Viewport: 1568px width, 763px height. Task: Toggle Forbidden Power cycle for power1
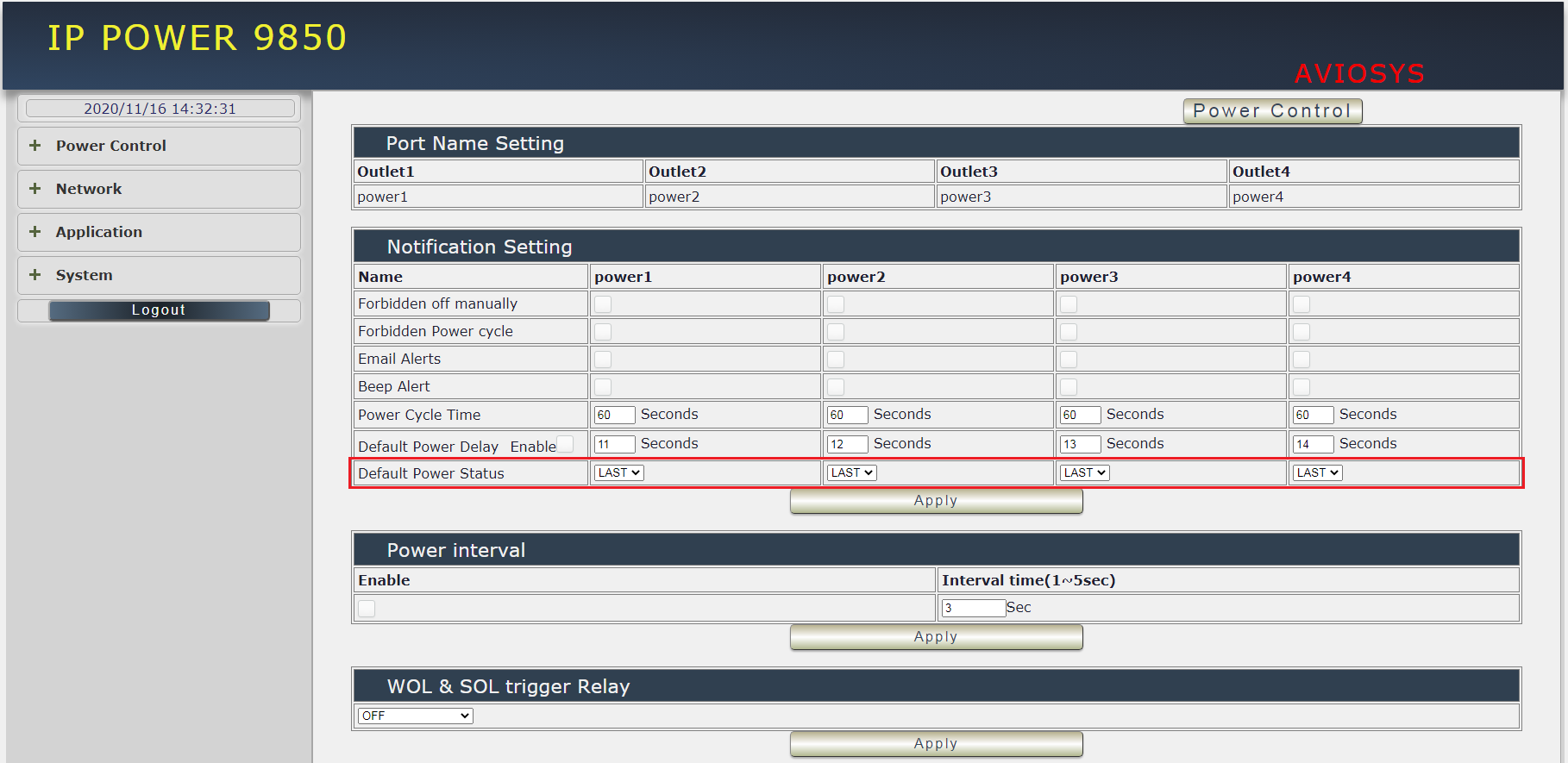pyautogui.click(x=603, y=331)
